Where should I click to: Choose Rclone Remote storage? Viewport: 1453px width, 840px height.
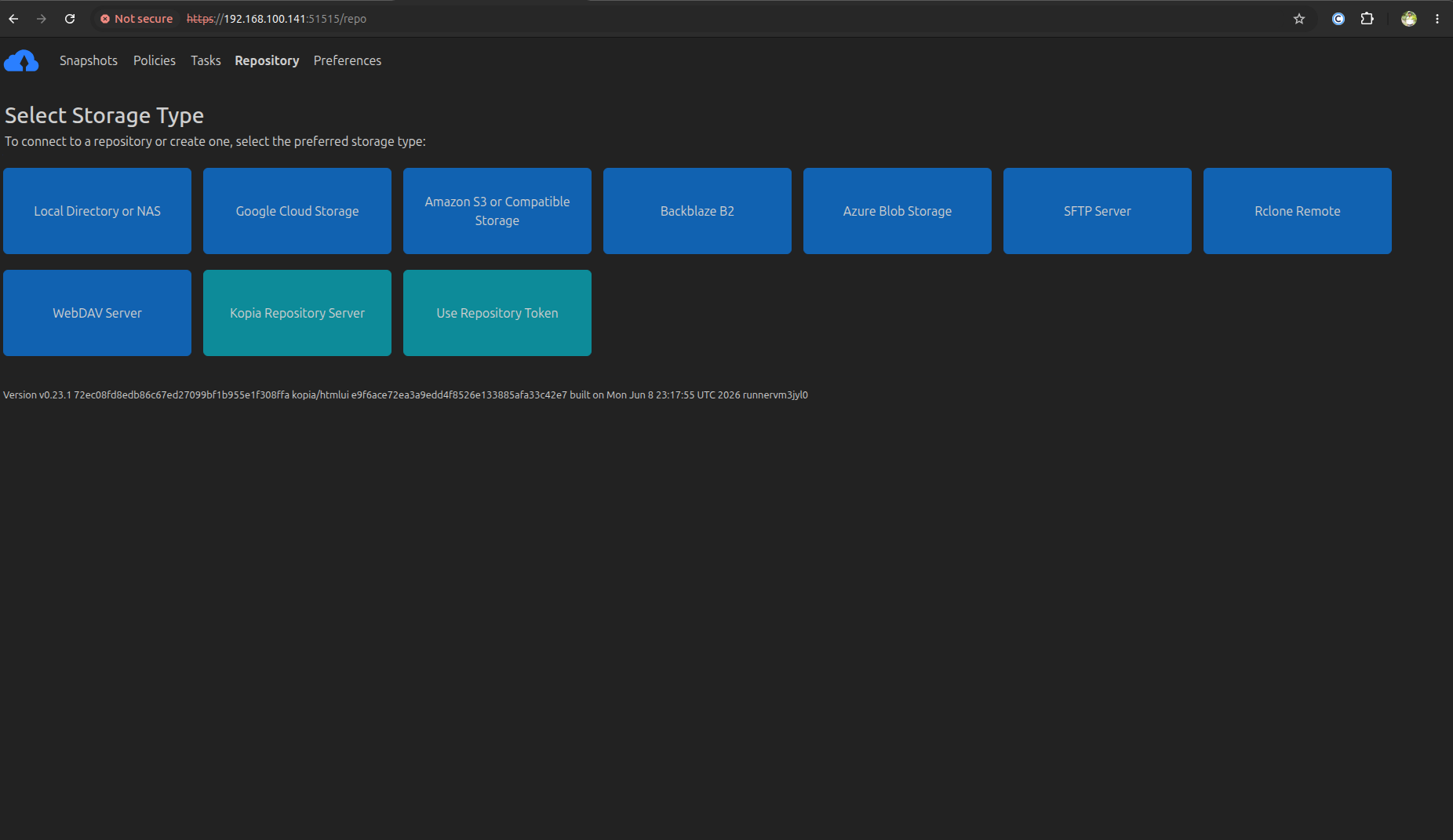[1298, 211]
